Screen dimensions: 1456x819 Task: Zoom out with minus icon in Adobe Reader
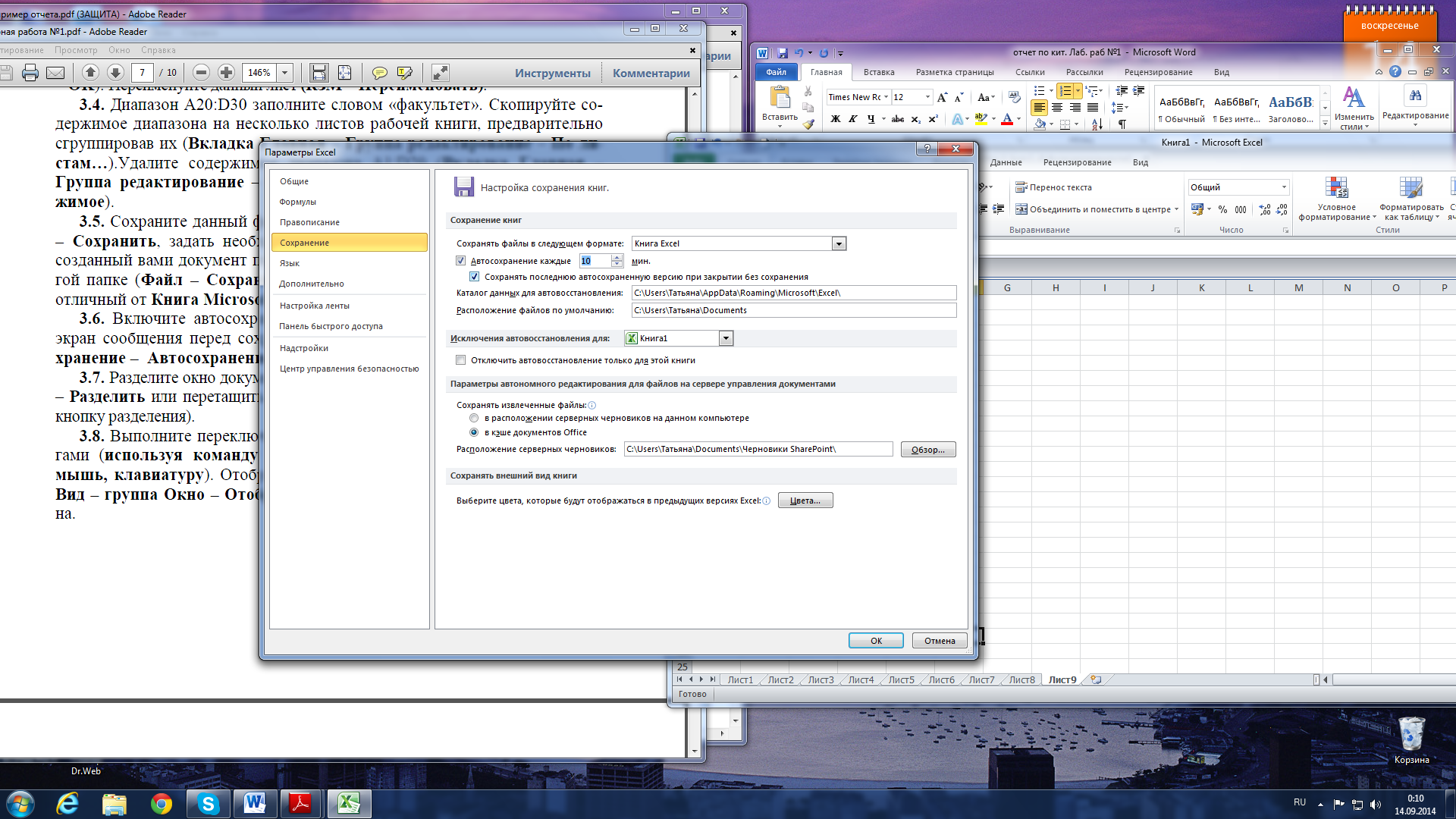click(x=201, y=73)
